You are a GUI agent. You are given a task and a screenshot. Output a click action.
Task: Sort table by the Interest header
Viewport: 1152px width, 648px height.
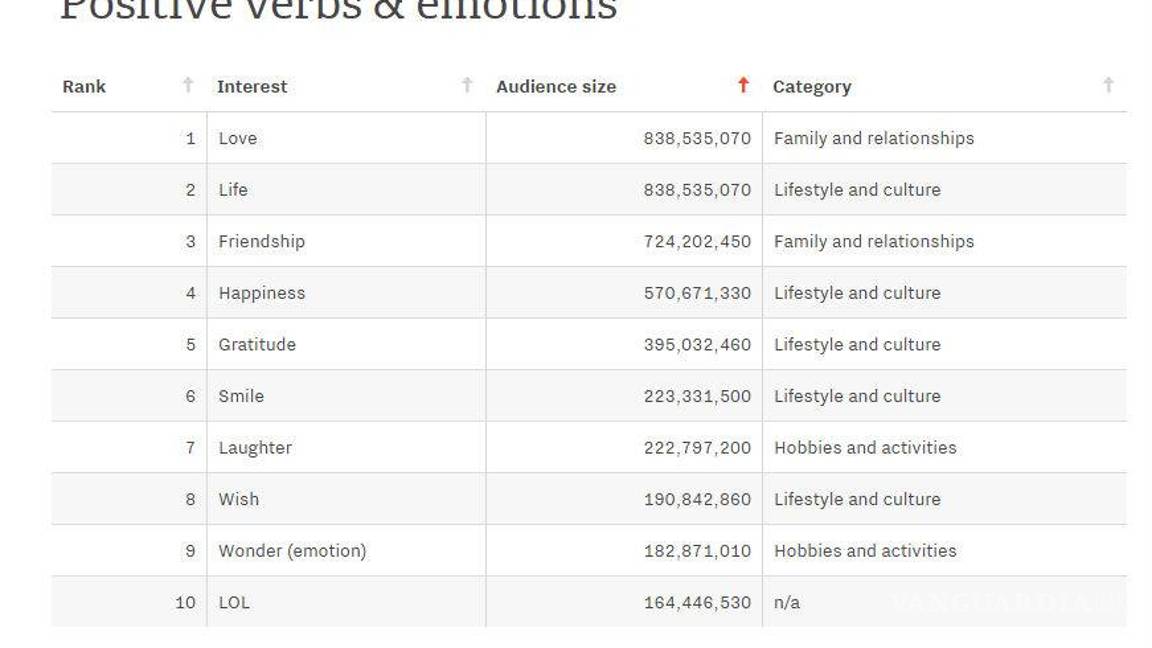pos(252,87)
